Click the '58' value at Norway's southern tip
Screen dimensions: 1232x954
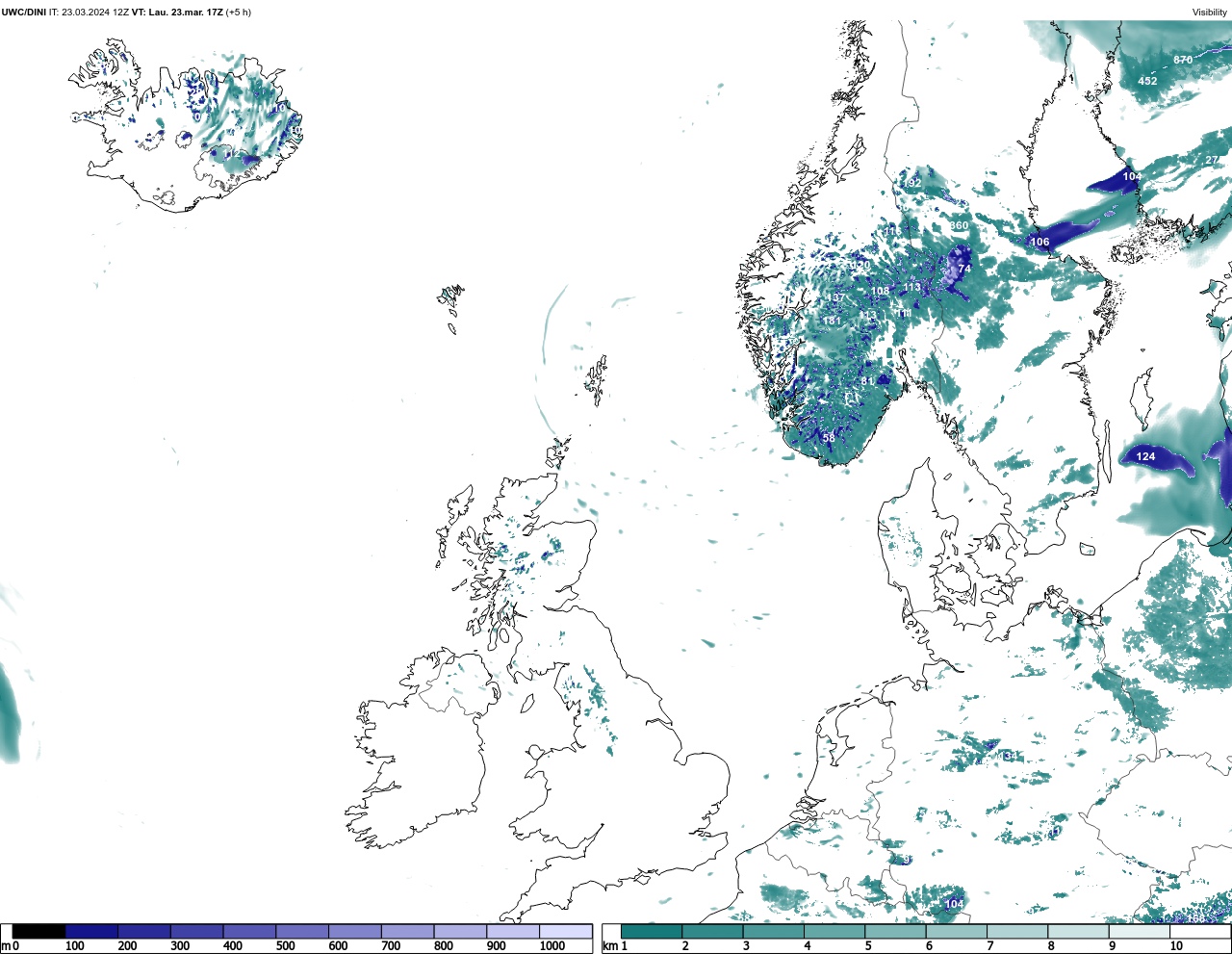click(829, 438)
